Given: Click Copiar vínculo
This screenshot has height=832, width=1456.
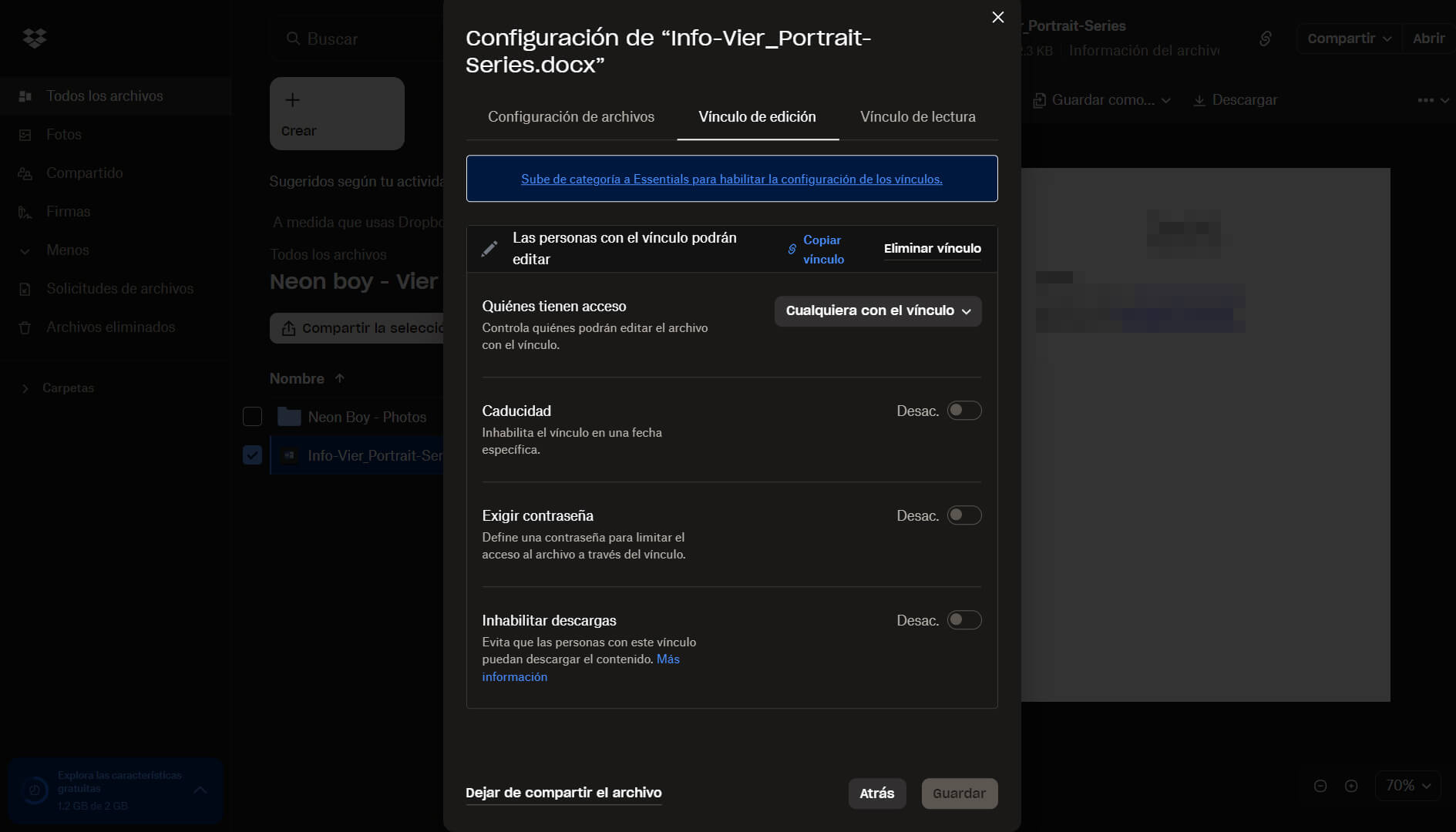Looking at the screenshot, I should click(823, 250).
